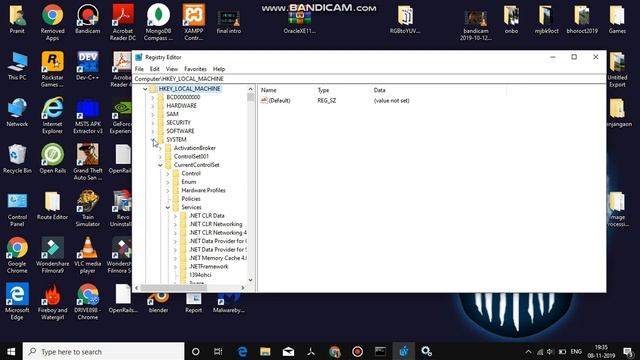The width and height of the screenshot is (640, 360).
Task: Select the Removed Apps Chrome shortcut
Action: pyautogui.click(x=52, y=21)
